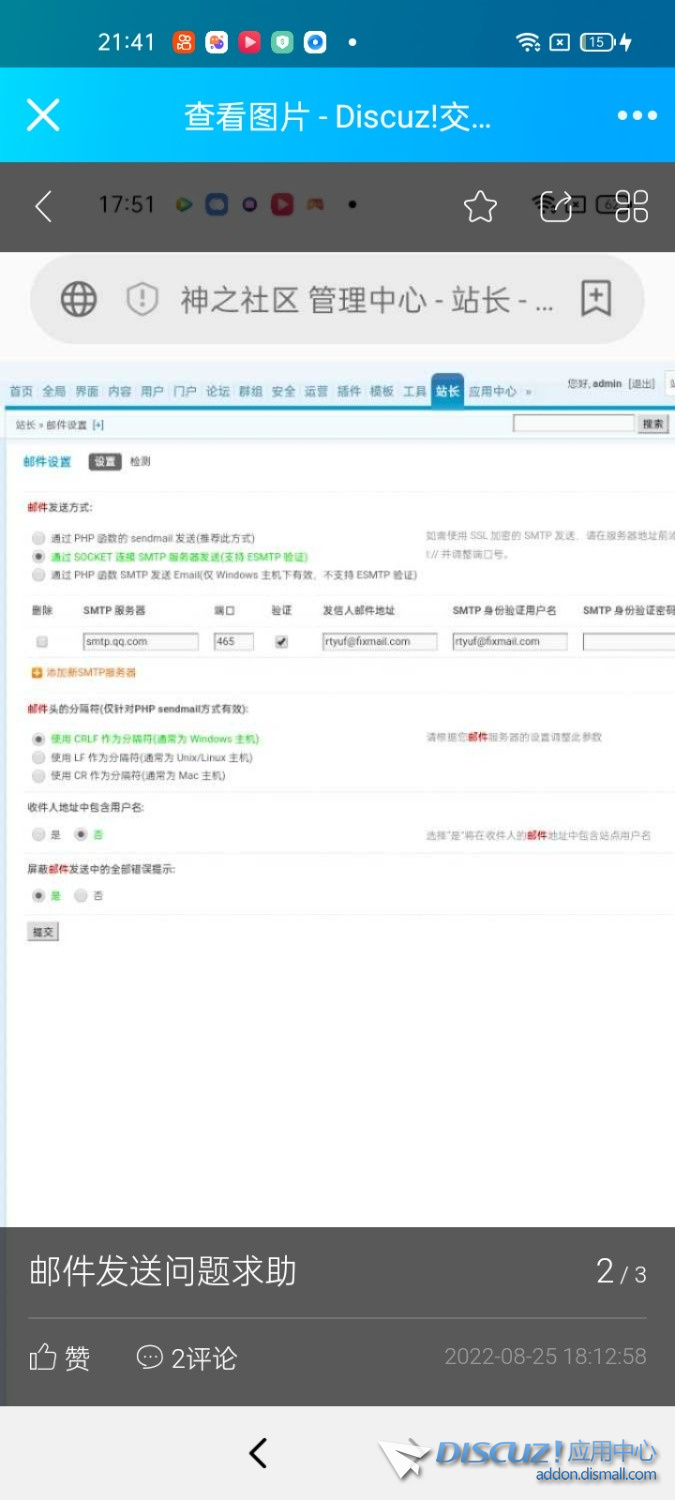675x1500 pixels.
Task: Tap the orange plus icon by 添加新SMTP服务器
Action: click(37, 673)
